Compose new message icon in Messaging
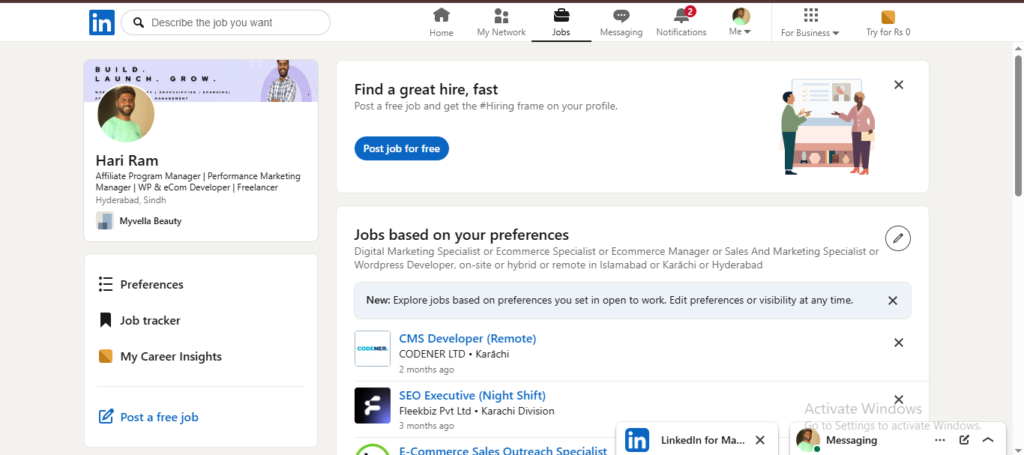1024x455 pixels. (x=965, y=440)
